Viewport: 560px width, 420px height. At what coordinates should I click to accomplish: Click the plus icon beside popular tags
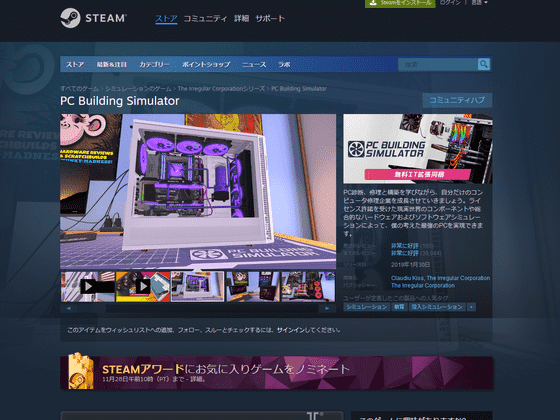pos(471,307)
